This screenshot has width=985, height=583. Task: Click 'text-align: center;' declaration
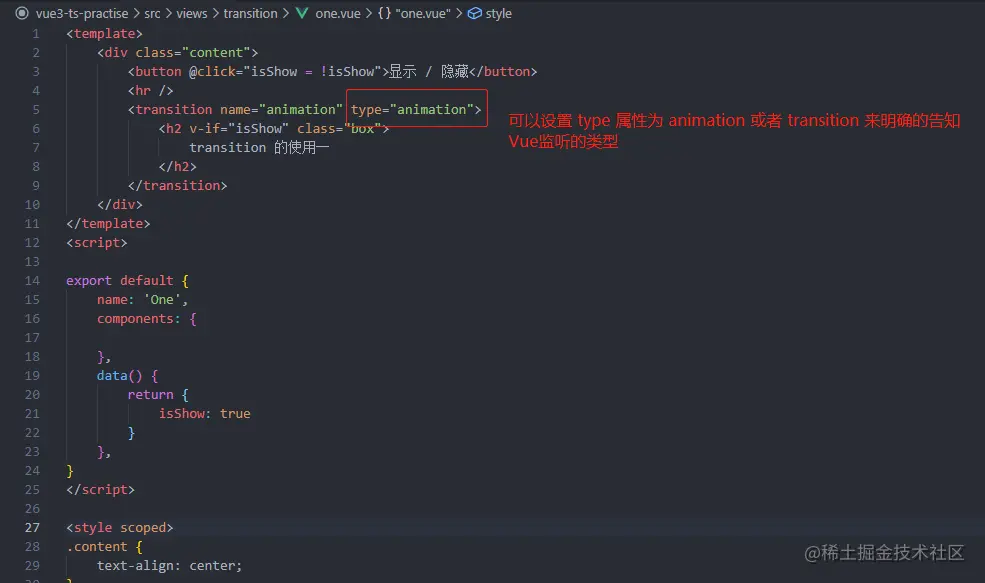[169, 565]
